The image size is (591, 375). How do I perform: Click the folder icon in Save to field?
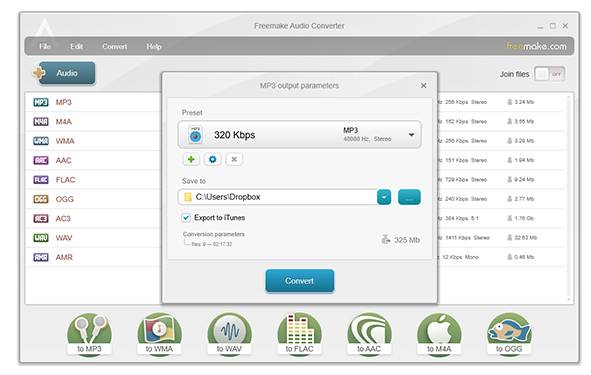pyautogui.click(x=188, y=197)
